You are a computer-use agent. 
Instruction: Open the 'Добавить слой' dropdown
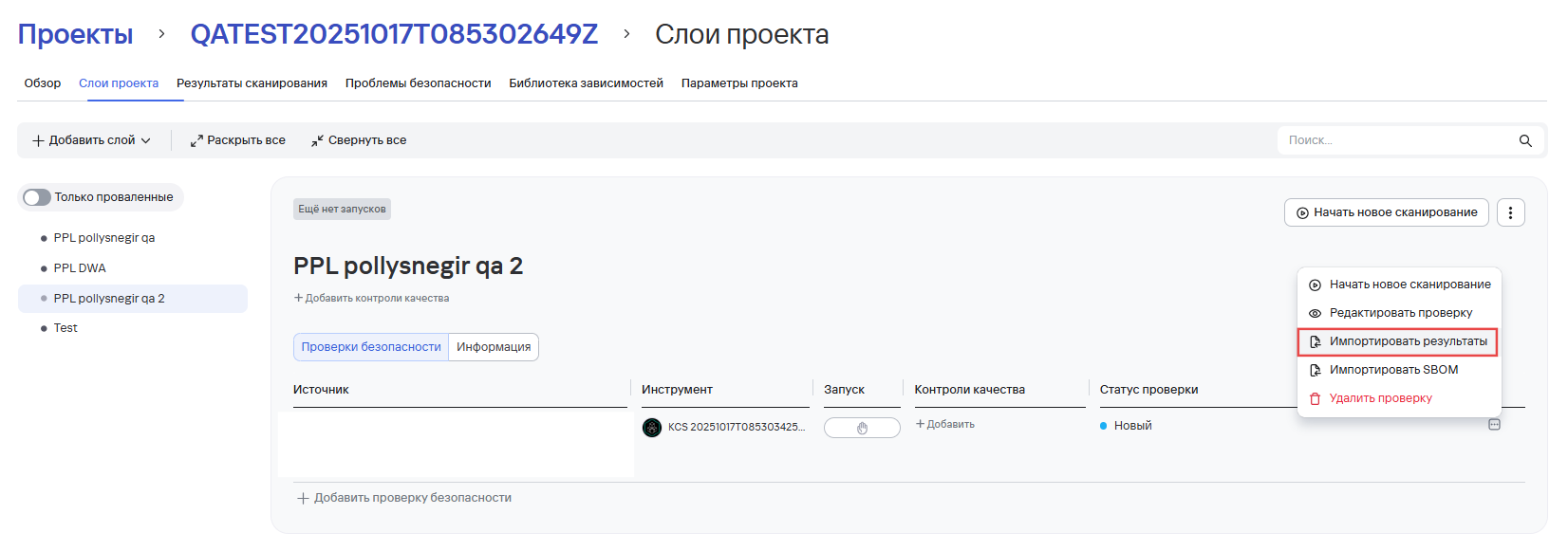pyautogui.click(x=91, y=140)
